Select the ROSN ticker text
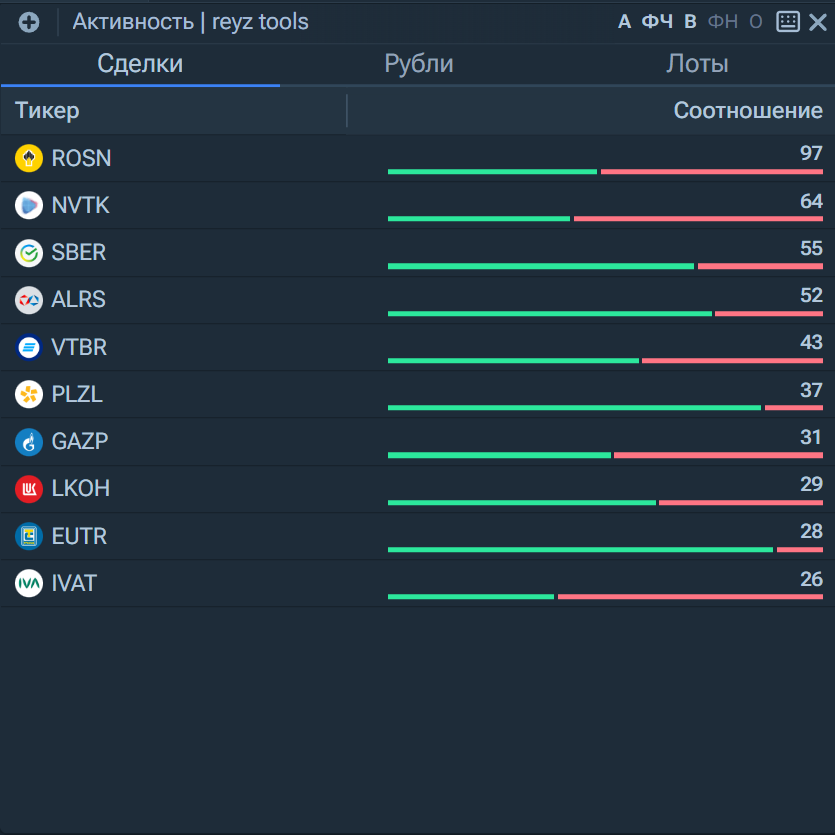The height and width of the screenshot is (835, 835). pyautogui.click(x=81, y=158)
